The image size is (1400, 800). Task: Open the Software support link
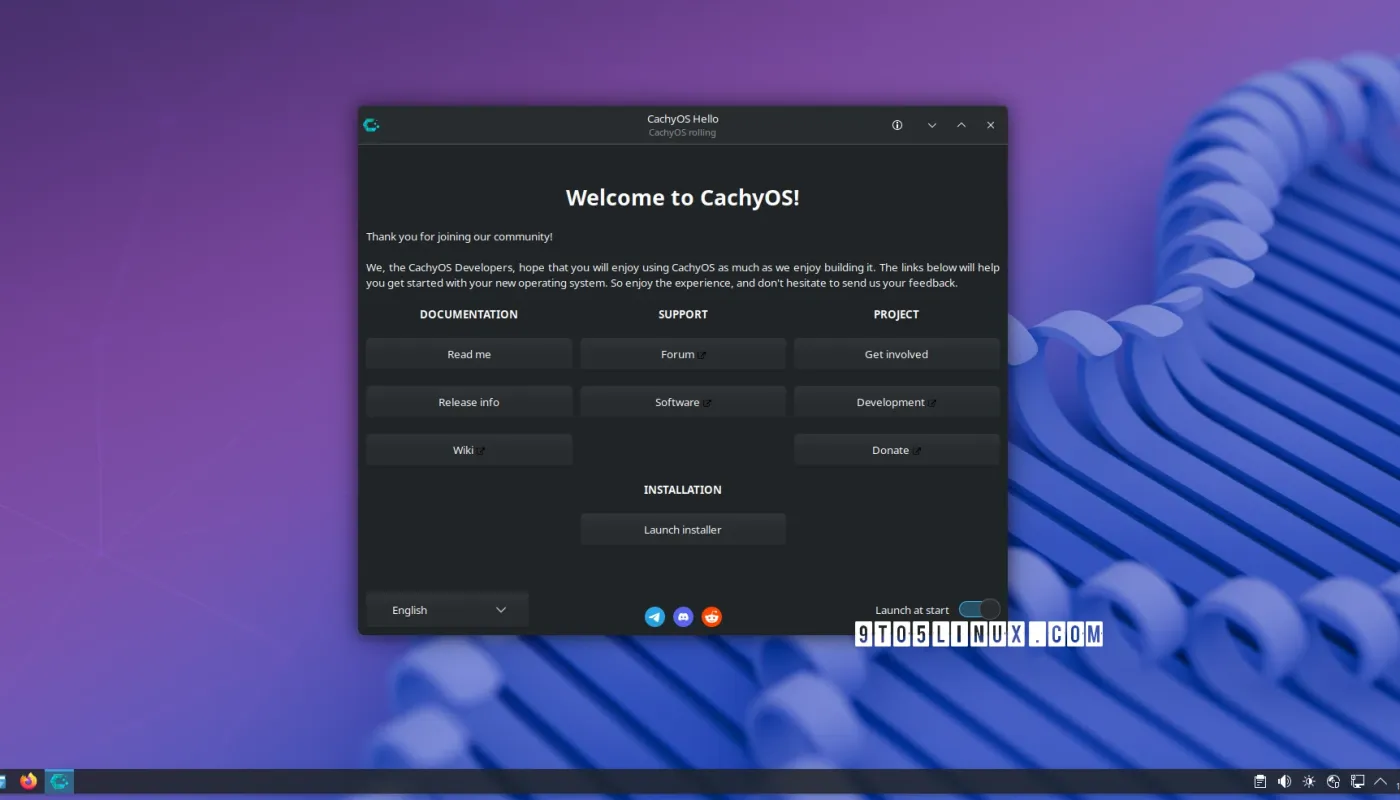(x=683, y=402)
